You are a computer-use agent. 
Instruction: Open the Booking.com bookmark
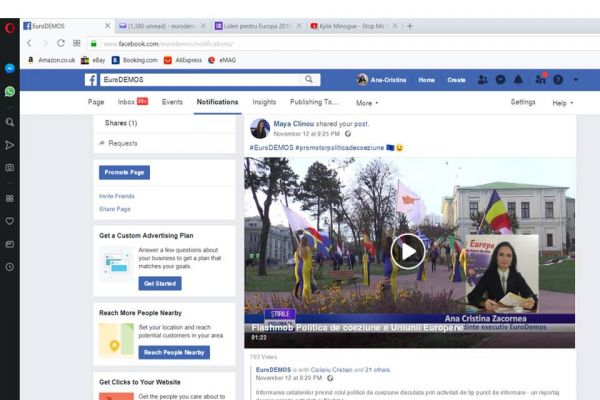[135, 60]
